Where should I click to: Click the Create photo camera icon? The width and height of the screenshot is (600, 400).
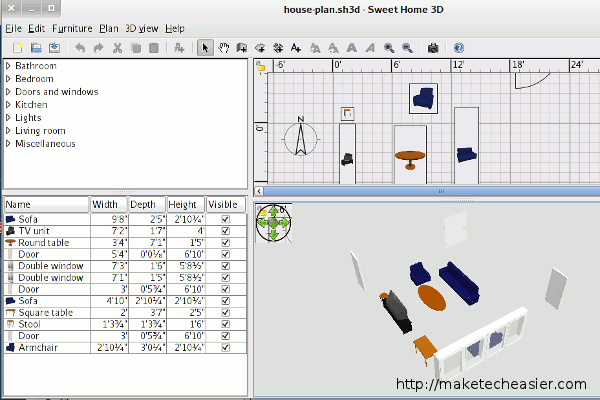pyautogui.click(x=433, y=48)
